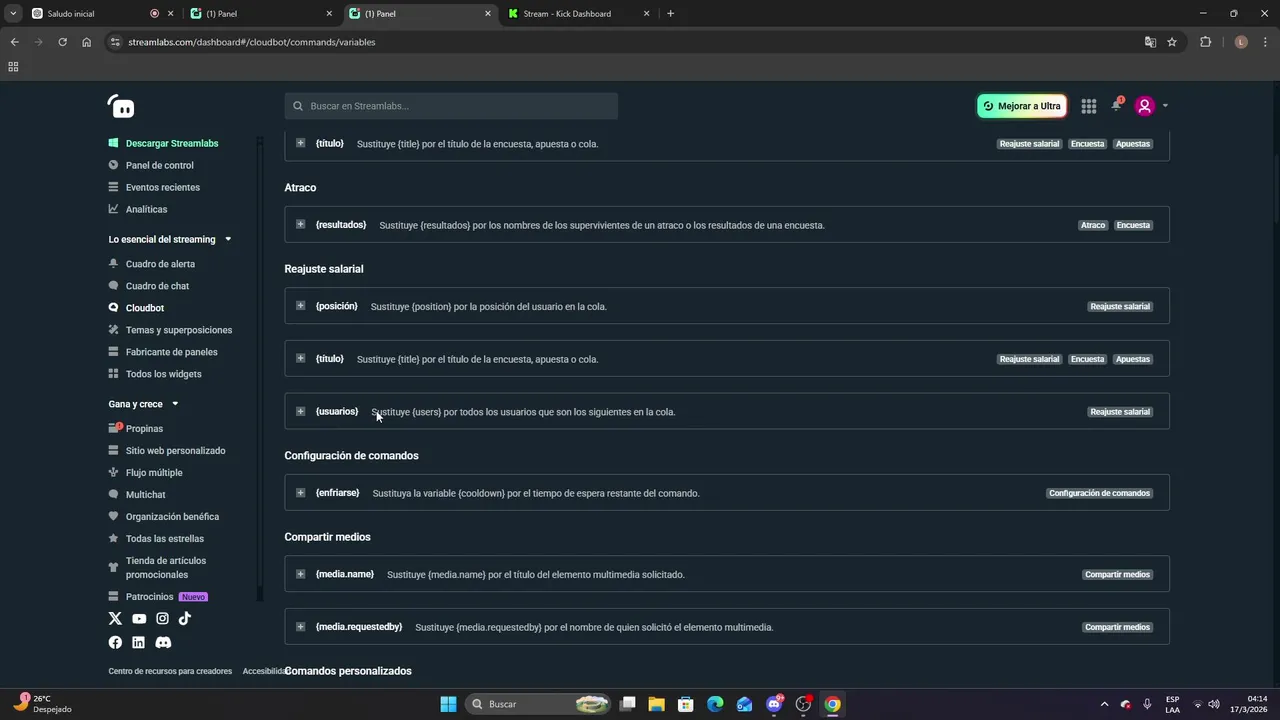Click the Windows taskbar search box

tap(538, 704)
